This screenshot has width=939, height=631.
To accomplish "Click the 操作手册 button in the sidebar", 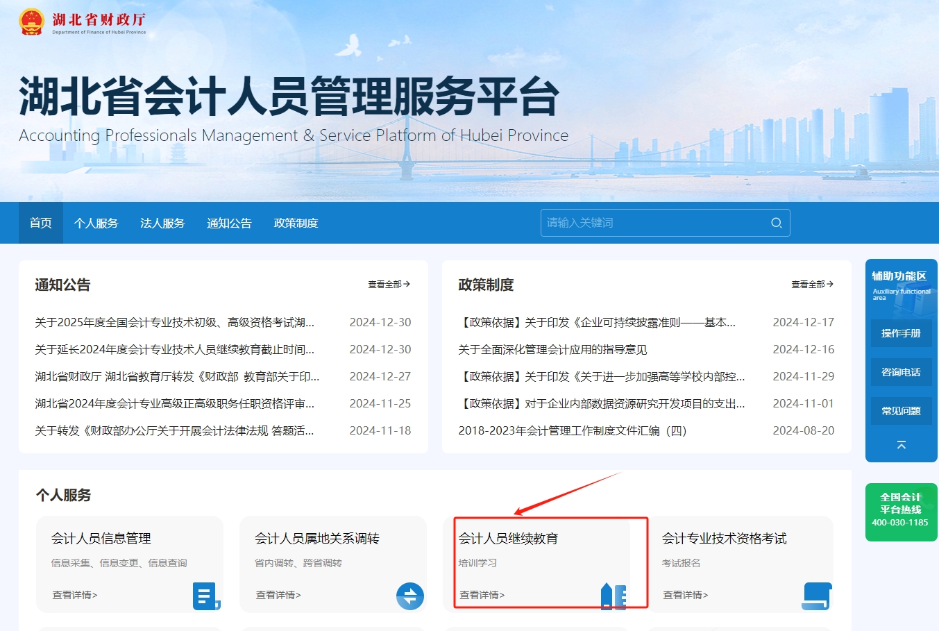I will tap(899, 332).
